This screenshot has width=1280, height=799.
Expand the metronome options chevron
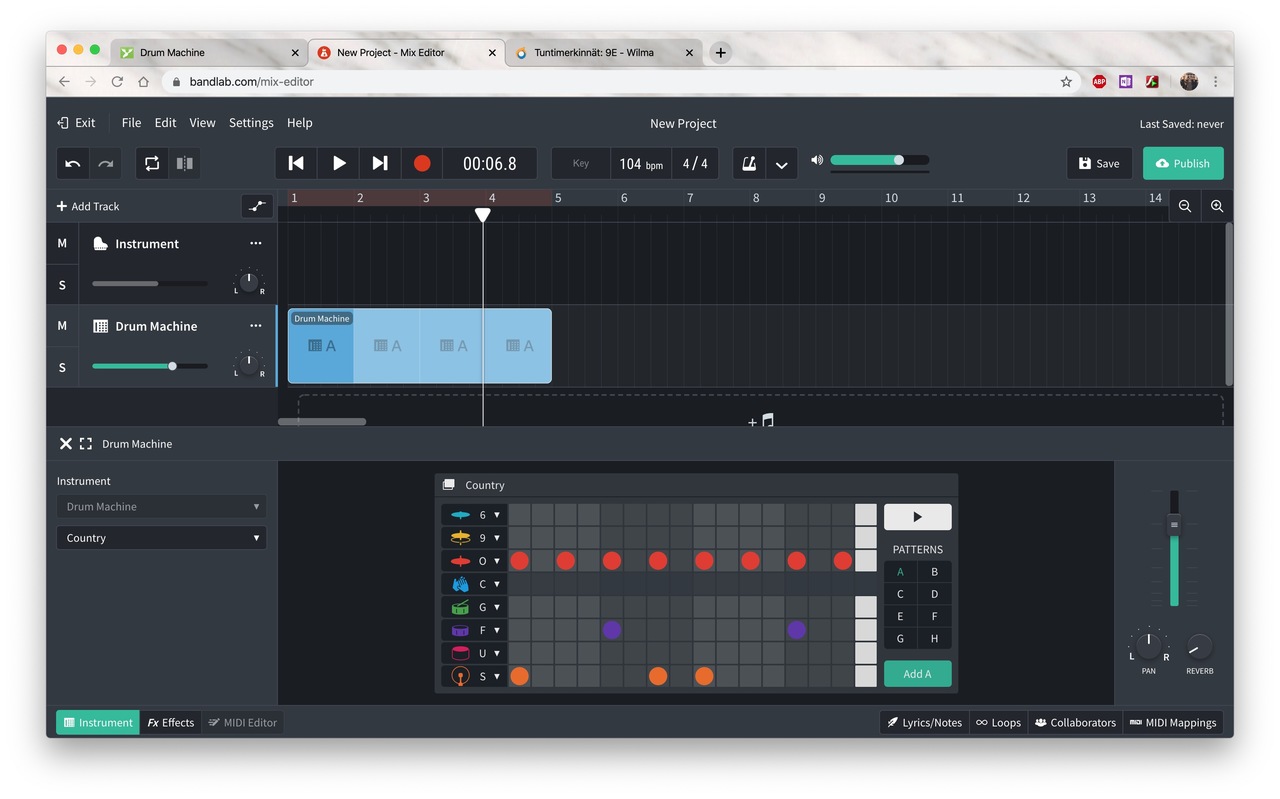(781, 165)
